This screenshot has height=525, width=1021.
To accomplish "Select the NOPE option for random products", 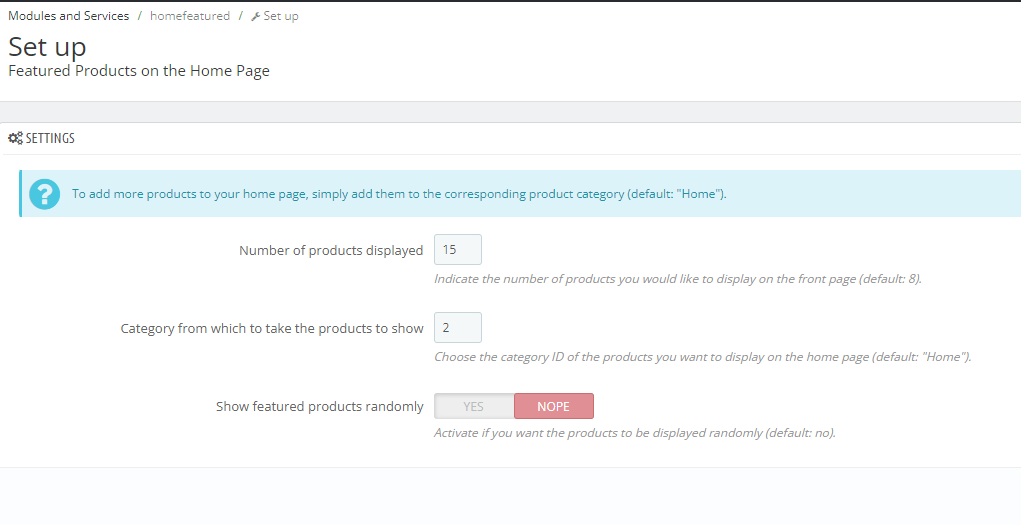I will (x=553, y=406).
